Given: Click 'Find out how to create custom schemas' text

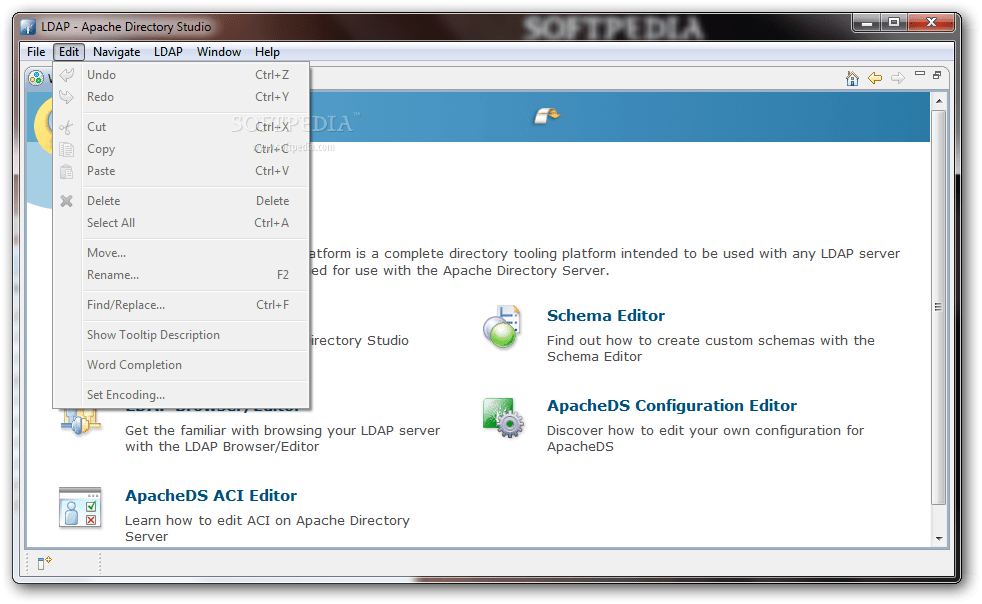Looking at the screenshot, I should pyautogui.click(x=711, y=348).
